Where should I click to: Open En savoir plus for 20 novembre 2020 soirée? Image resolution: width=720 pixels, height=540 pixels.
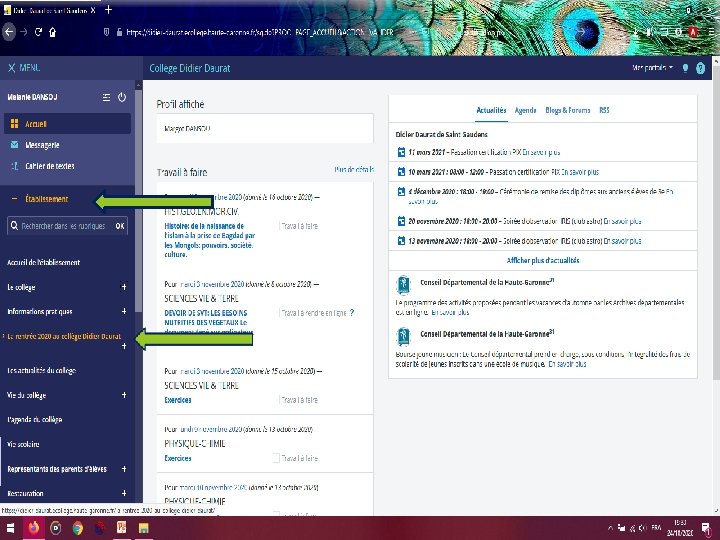coord(622,221)
